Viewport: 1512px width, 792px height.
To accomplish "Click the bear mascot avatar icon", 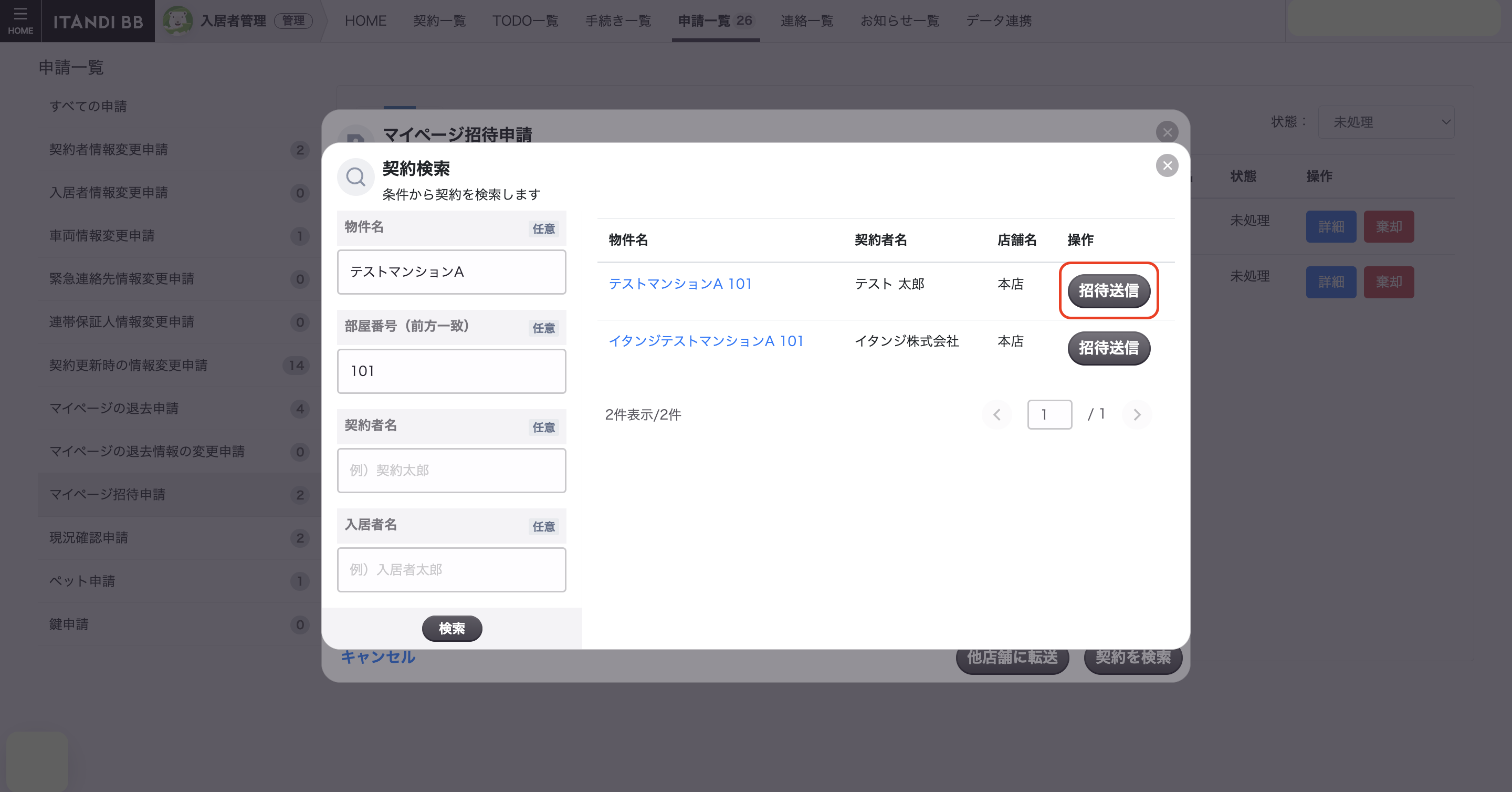I will pyautogui.click(x=177, y=21).
